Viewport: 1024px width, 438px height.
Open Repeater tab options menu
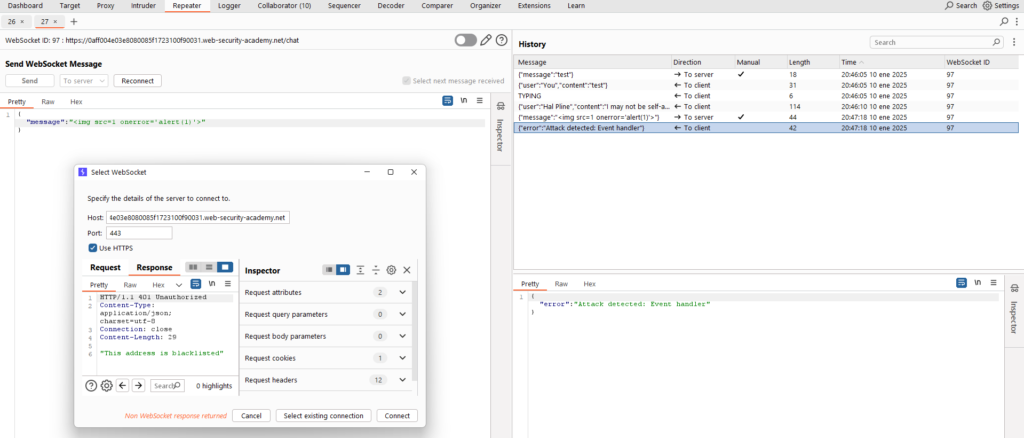(1017, 22)
